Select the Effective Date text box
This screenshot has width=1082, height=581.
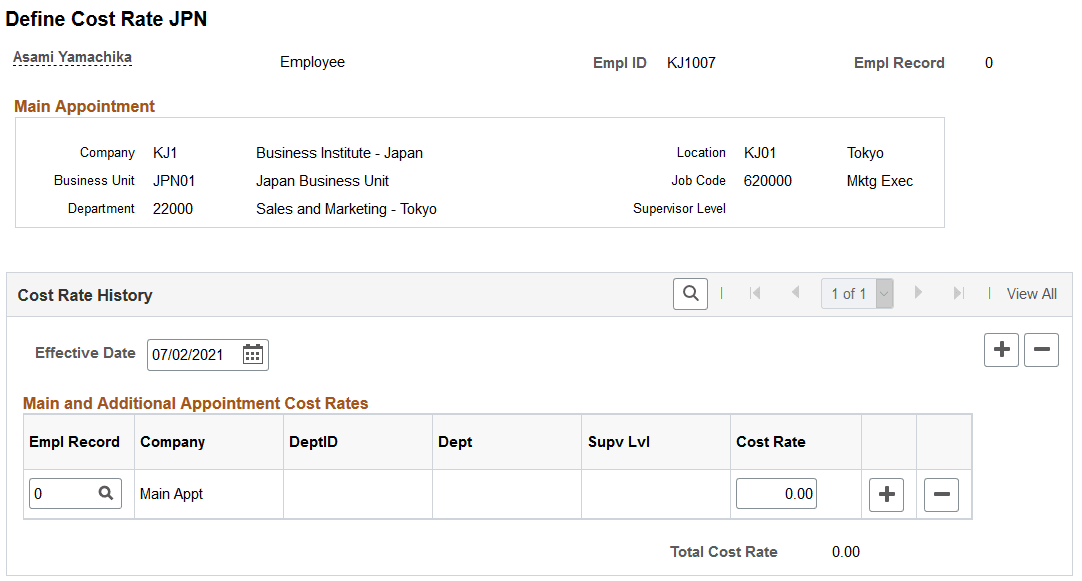point(190,354)
